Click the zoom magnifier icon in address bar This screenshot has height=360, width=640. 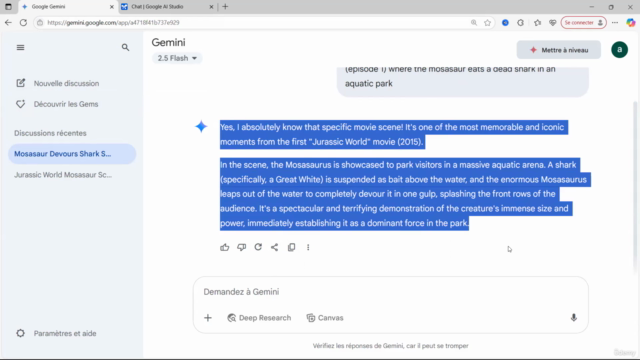pyautogui.click(x=473, y=22)
